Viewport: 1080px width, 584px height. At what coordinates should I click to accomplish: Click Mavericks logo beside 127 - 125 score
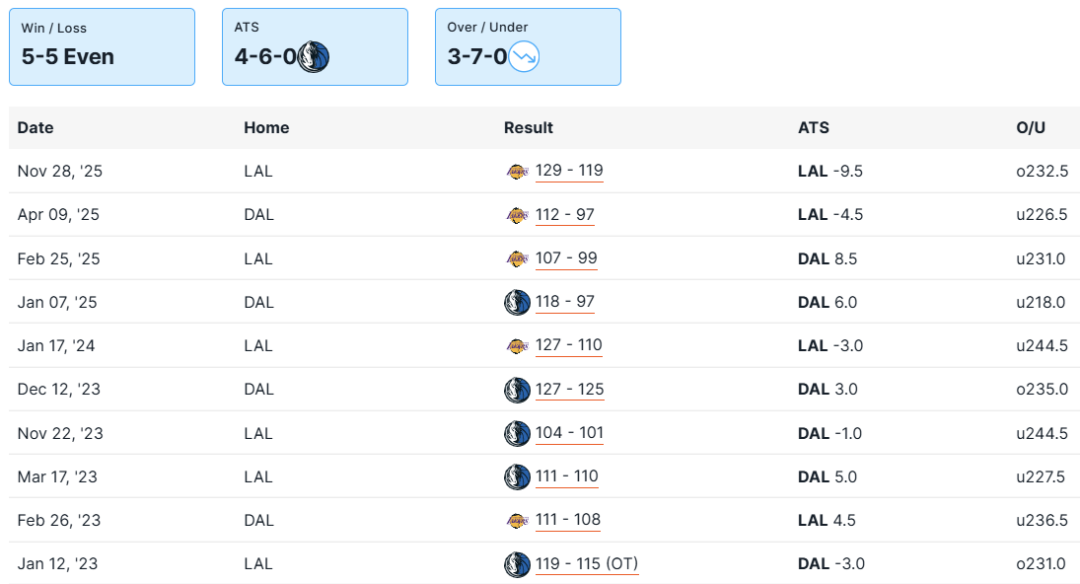(x=517, y=390)
